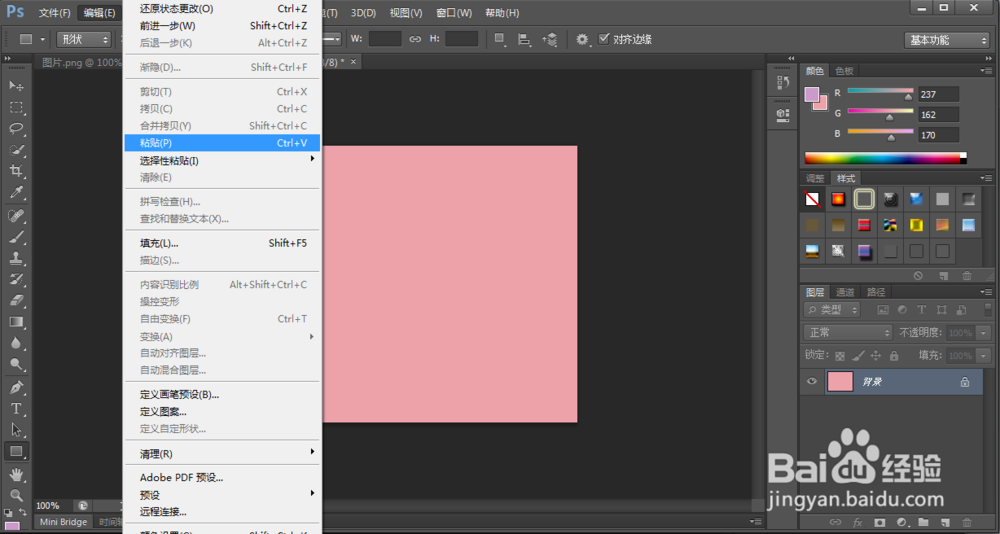Choose 前进一步(W) from the Edit menu
The height and width of the screenshot is (534, 1000).
click(x=222, y=26)
